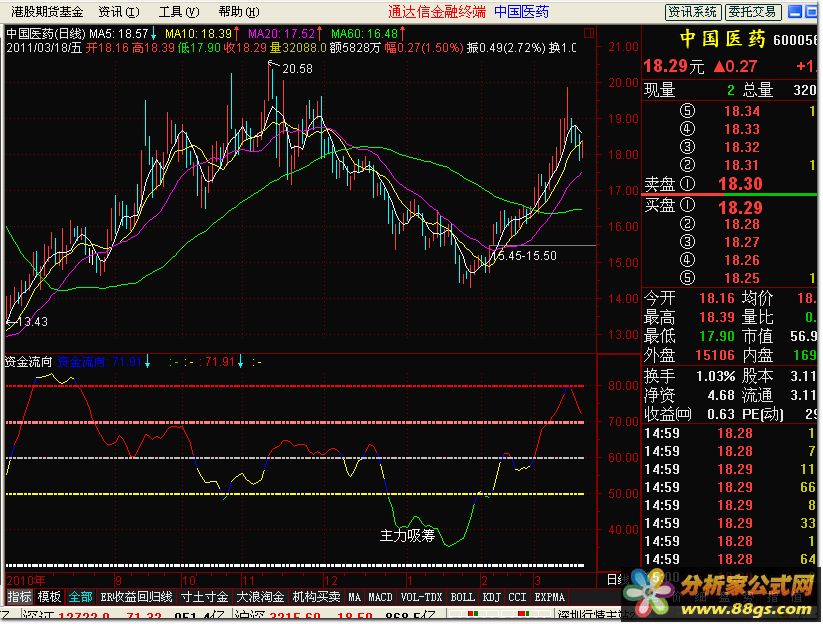Switch to ER收益回归线 indicator
The height and width of the screenshot is (624, 823).
136,597
